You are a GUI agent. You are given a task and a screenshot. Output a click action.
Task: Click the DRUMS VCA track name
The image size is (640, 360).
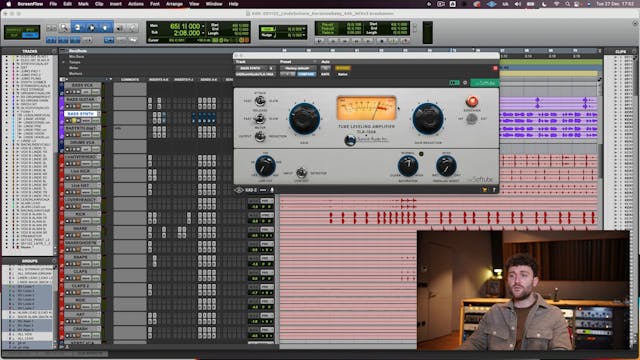point(81,142)
